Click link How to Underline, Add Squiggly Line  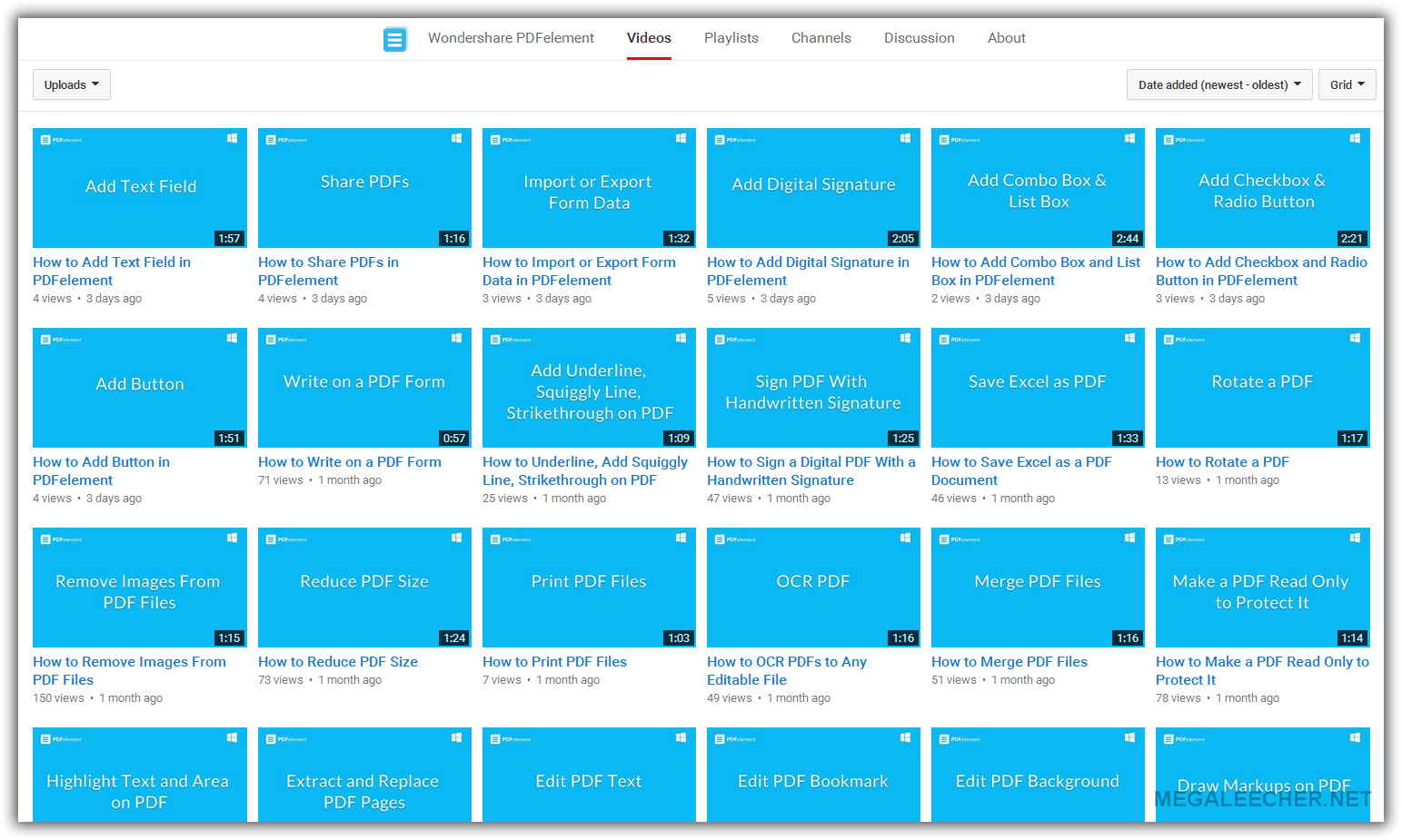click(x=585, y=470)
